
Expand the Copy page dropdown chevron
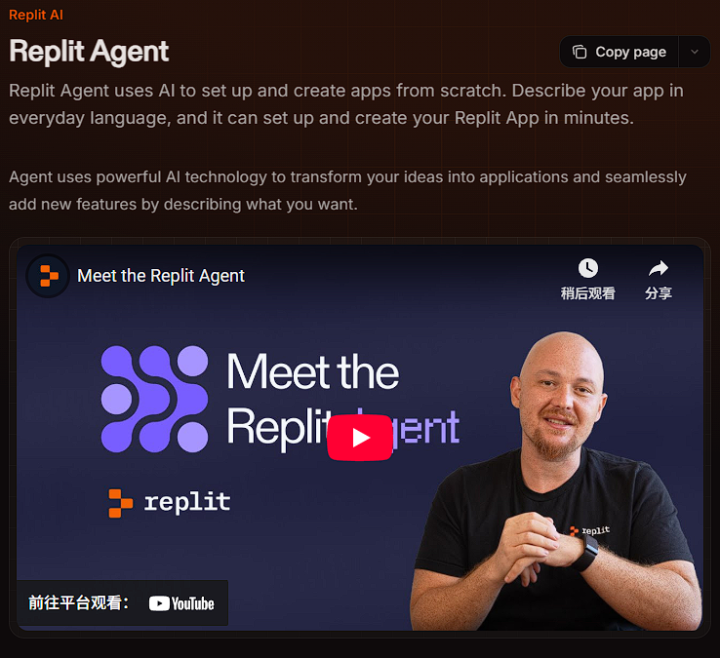[x=694, y=52]
